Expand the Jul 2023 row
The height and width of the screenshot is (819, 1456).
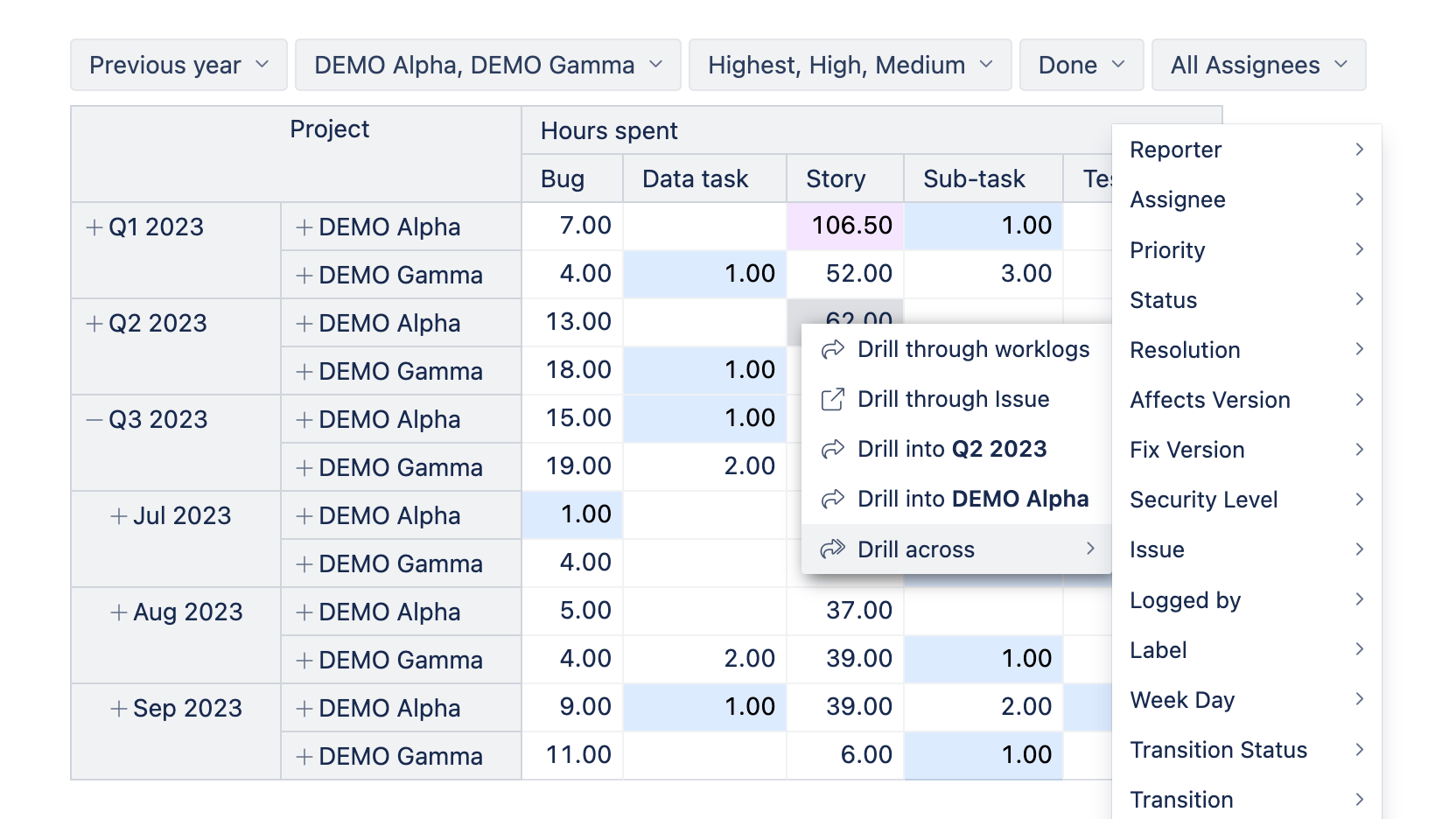point(119,516)
